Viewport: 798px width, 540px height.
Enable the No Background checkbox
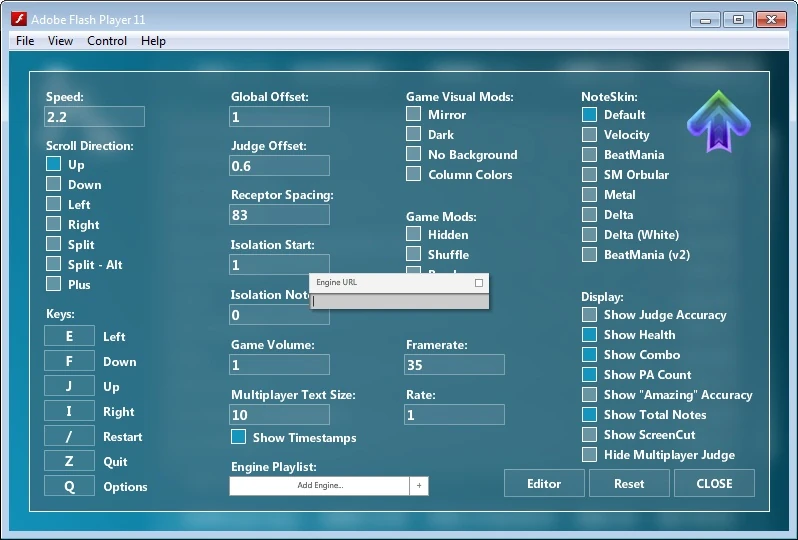[x=413, y=154]
